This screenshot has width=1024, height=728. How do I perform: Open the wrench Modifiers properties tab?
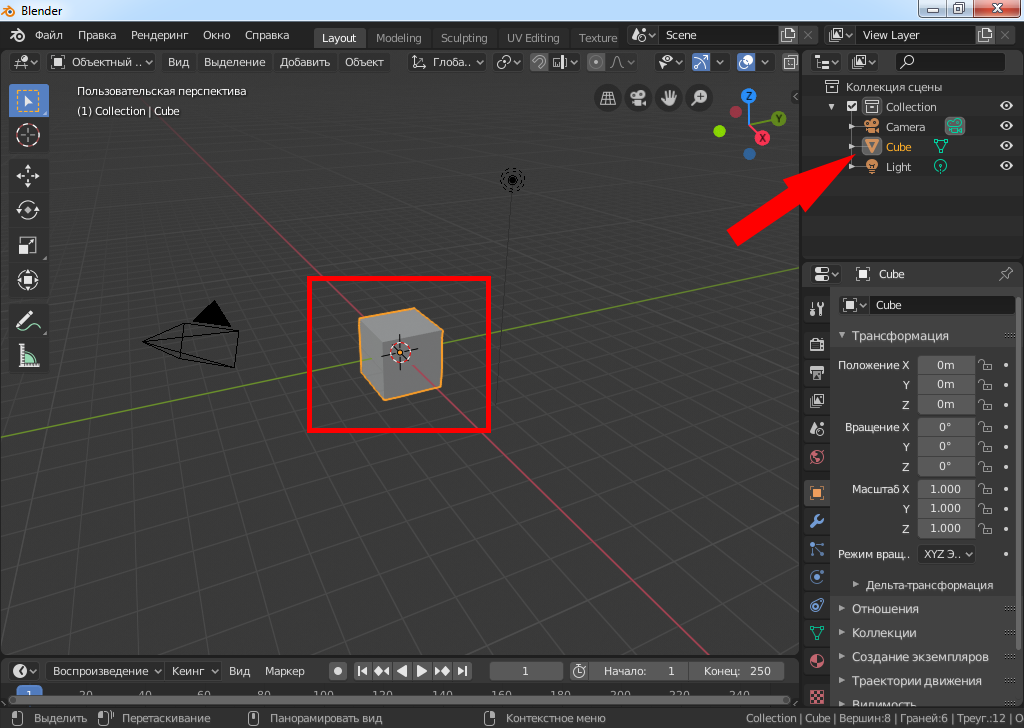pos(817,520)
